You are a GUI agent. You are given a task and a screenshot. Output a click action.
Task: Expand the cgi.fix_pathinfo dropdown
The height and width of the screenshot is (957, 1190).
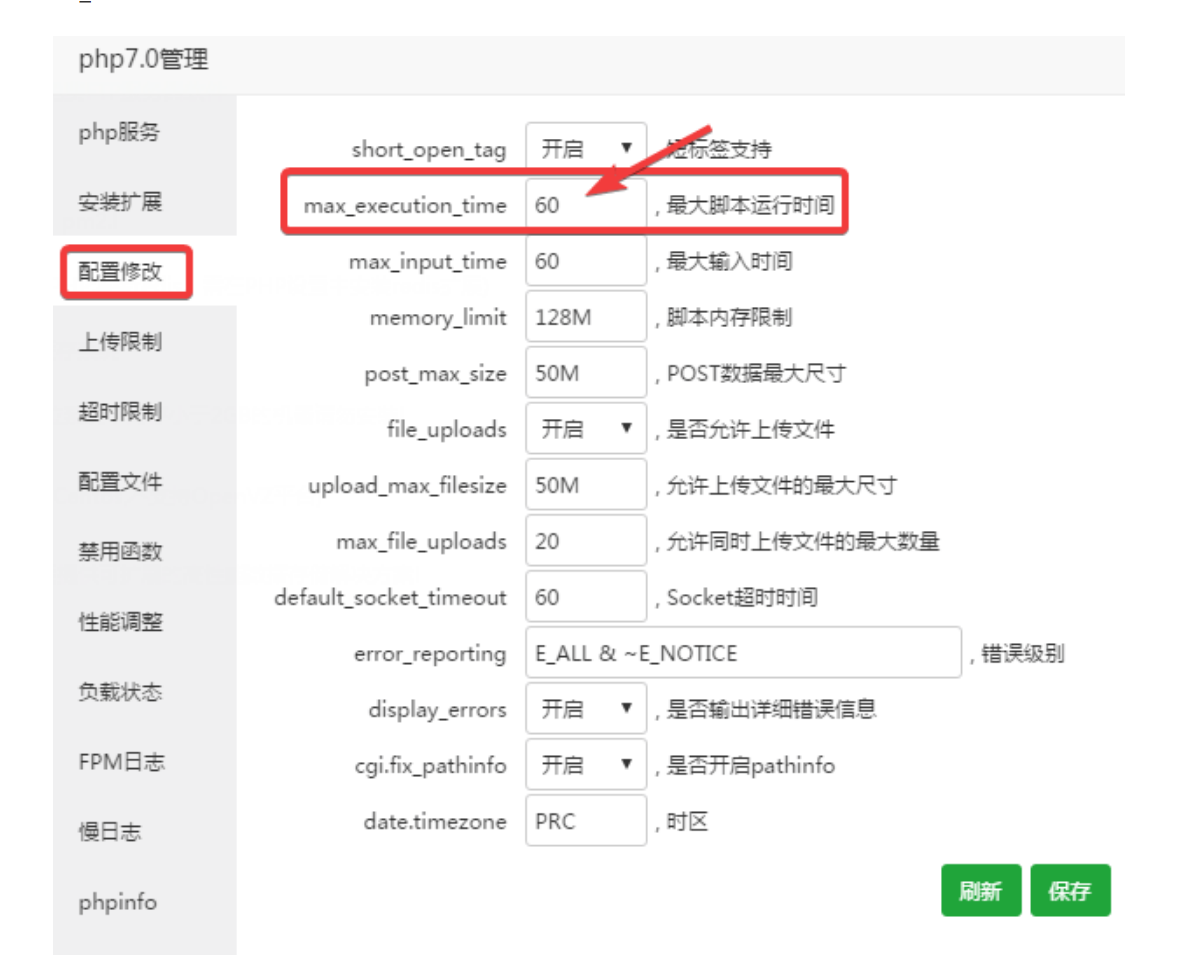586,766
